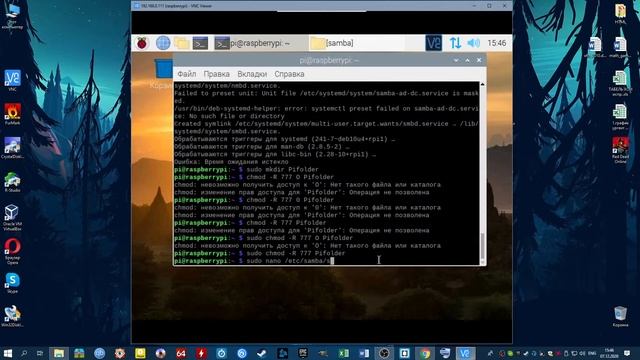Open This PC desktop icon
Image resolution: width=640 pixels, height=360 pixels.
12,16
